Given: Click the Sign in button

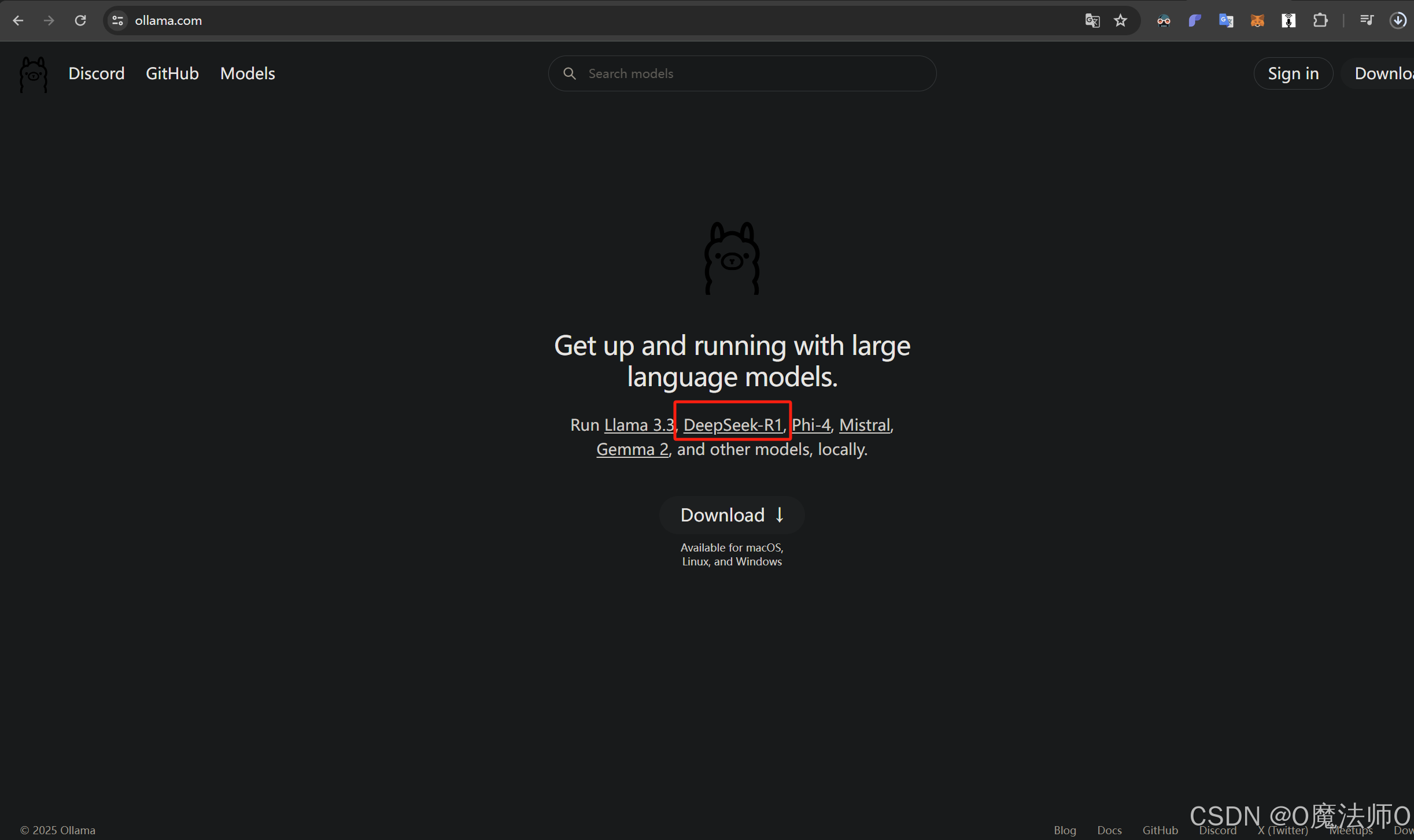Looking at the screenshot, I should [1293, 73].
